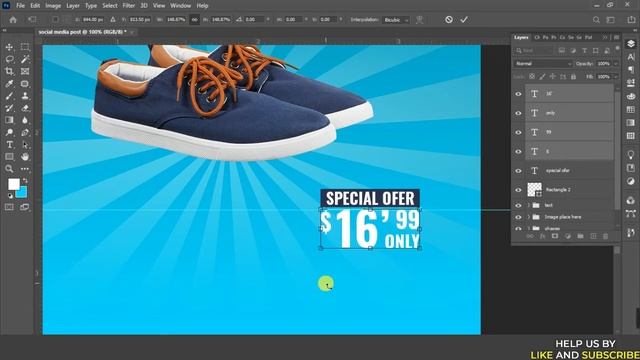Select the Lasso tool
Screen dimensions: 640x360
(x=9, y=60)
